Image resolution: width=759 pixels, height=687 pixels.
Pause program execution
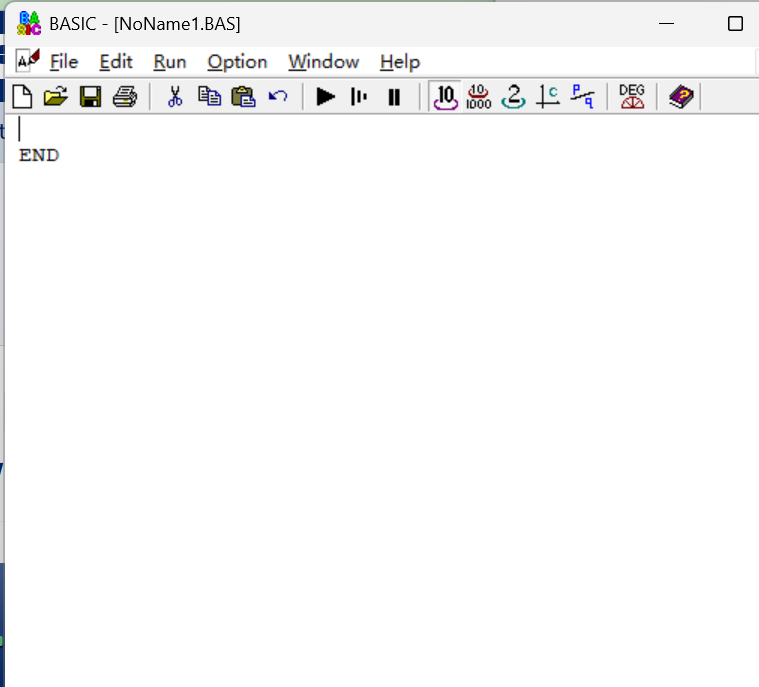pos(394,97)
